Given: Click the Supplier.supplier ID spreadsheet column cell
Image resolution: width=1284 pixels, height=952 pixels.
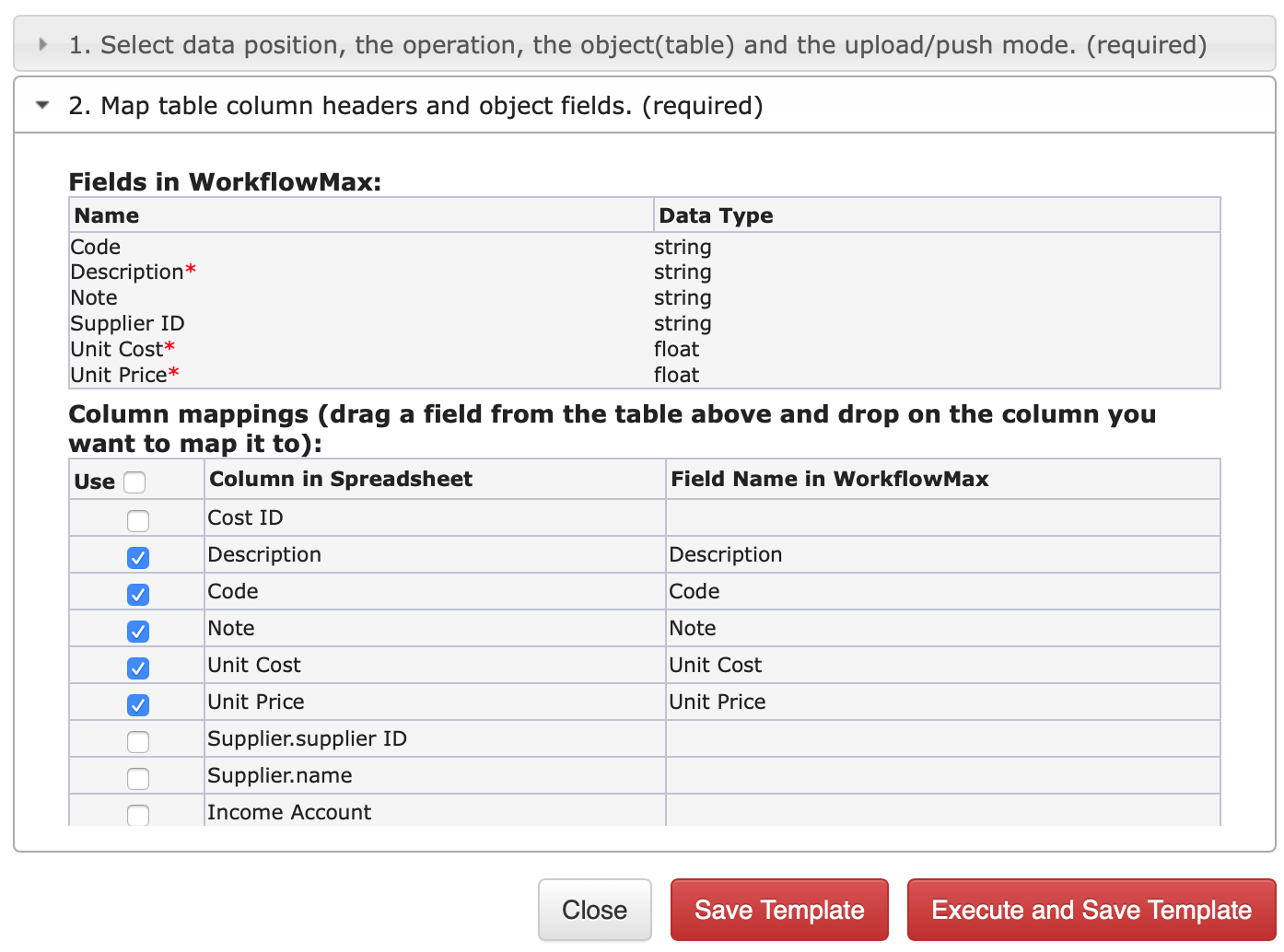Looking at the screenshot, I should pyautogui.click(x=435, y=738).
